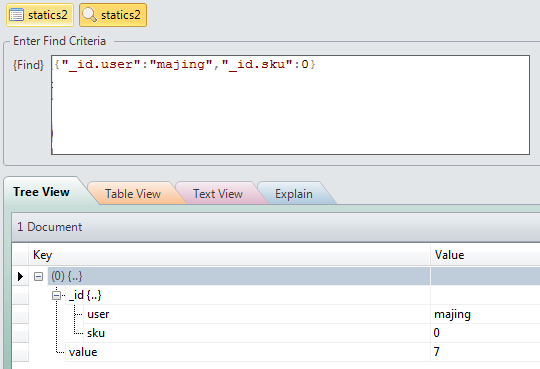Collapse the _id subtree node

[56, 295]
